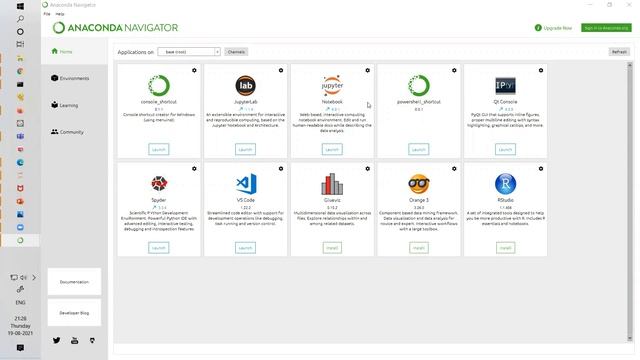Launch VS Code
Image resolution: width=640 pixels, height=360 pixels.
pos(245,248)
